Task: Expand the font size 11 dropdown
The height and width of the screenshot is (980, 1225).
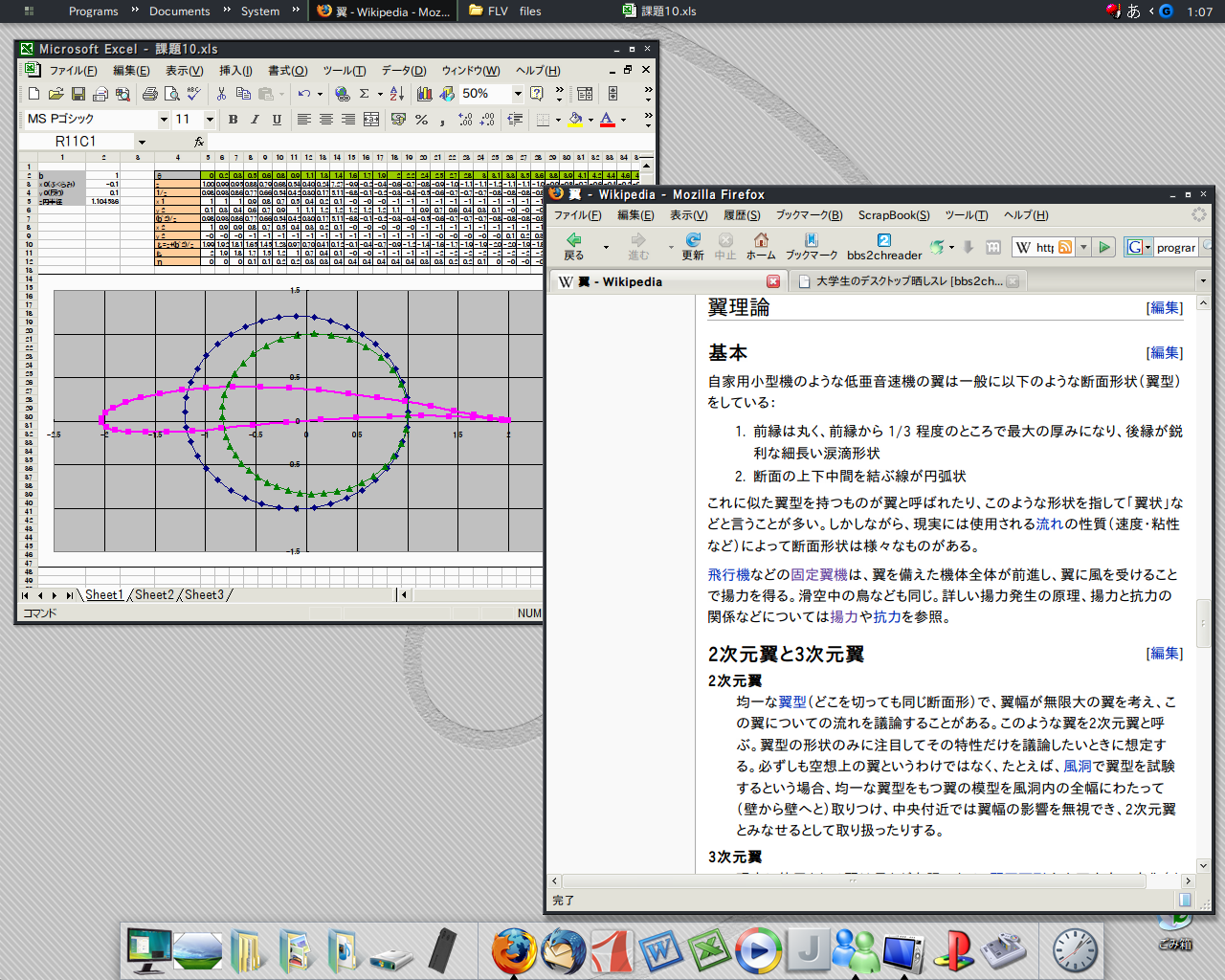Action: [x=210, y=120]
